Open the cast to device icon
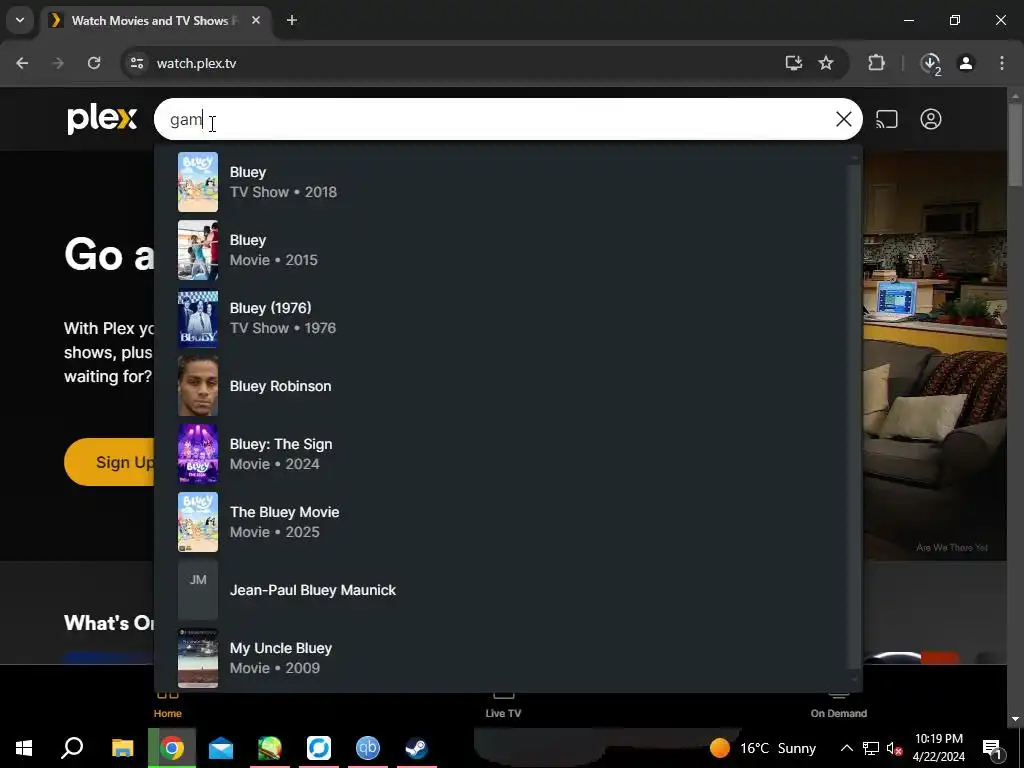 point(886,120)
